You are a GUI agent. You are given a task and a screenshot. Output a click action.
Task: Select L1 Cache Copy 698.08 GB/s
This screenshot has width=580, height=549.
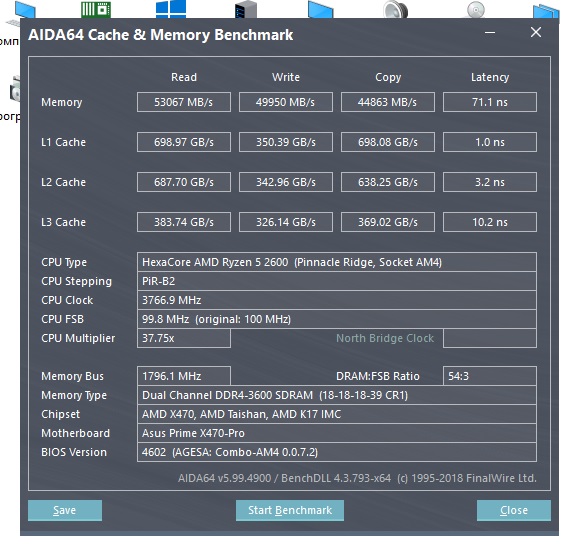point(388,142)
